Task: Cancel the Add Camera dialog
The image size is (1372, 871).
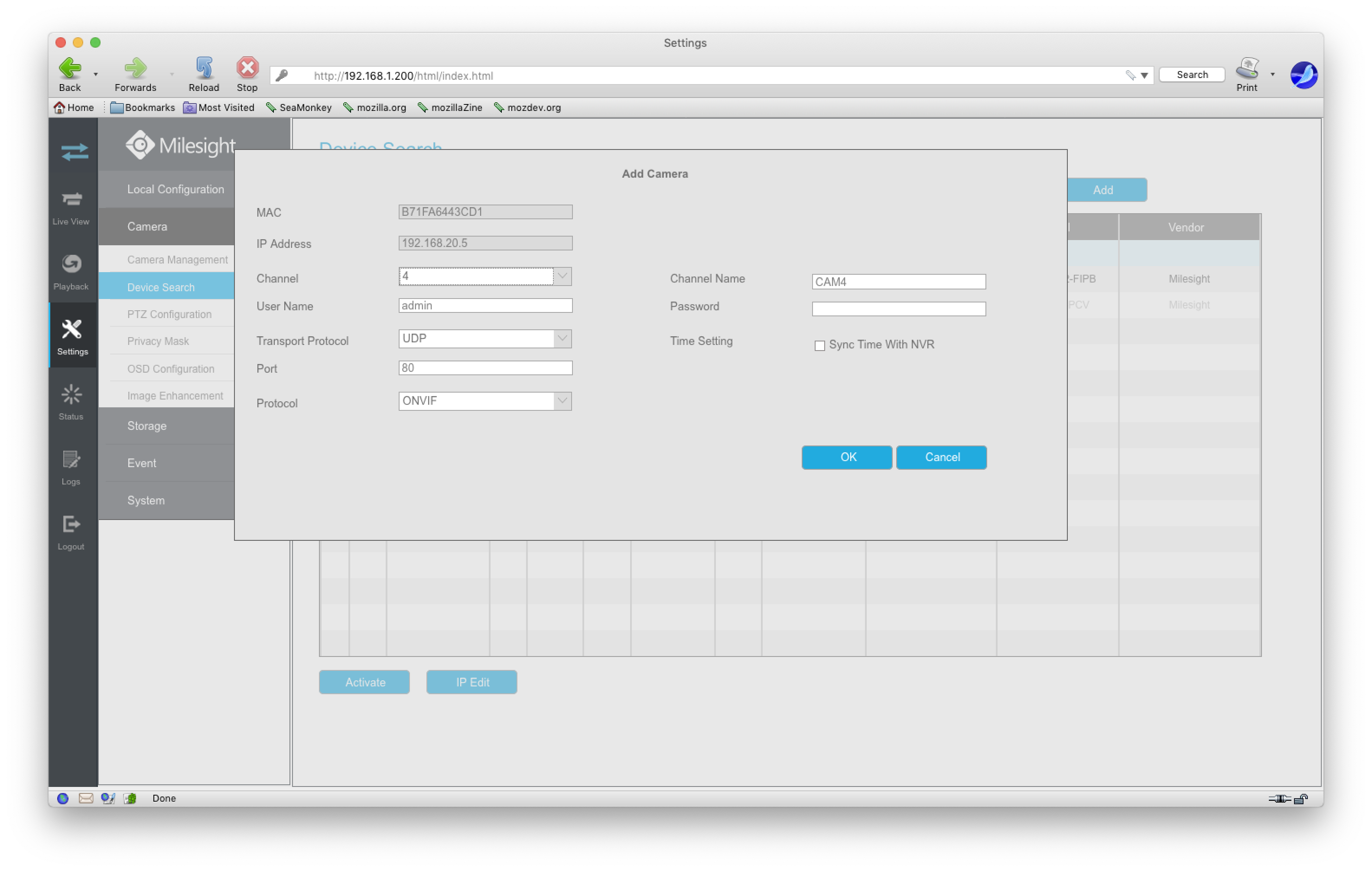Action: coord(941,458)
